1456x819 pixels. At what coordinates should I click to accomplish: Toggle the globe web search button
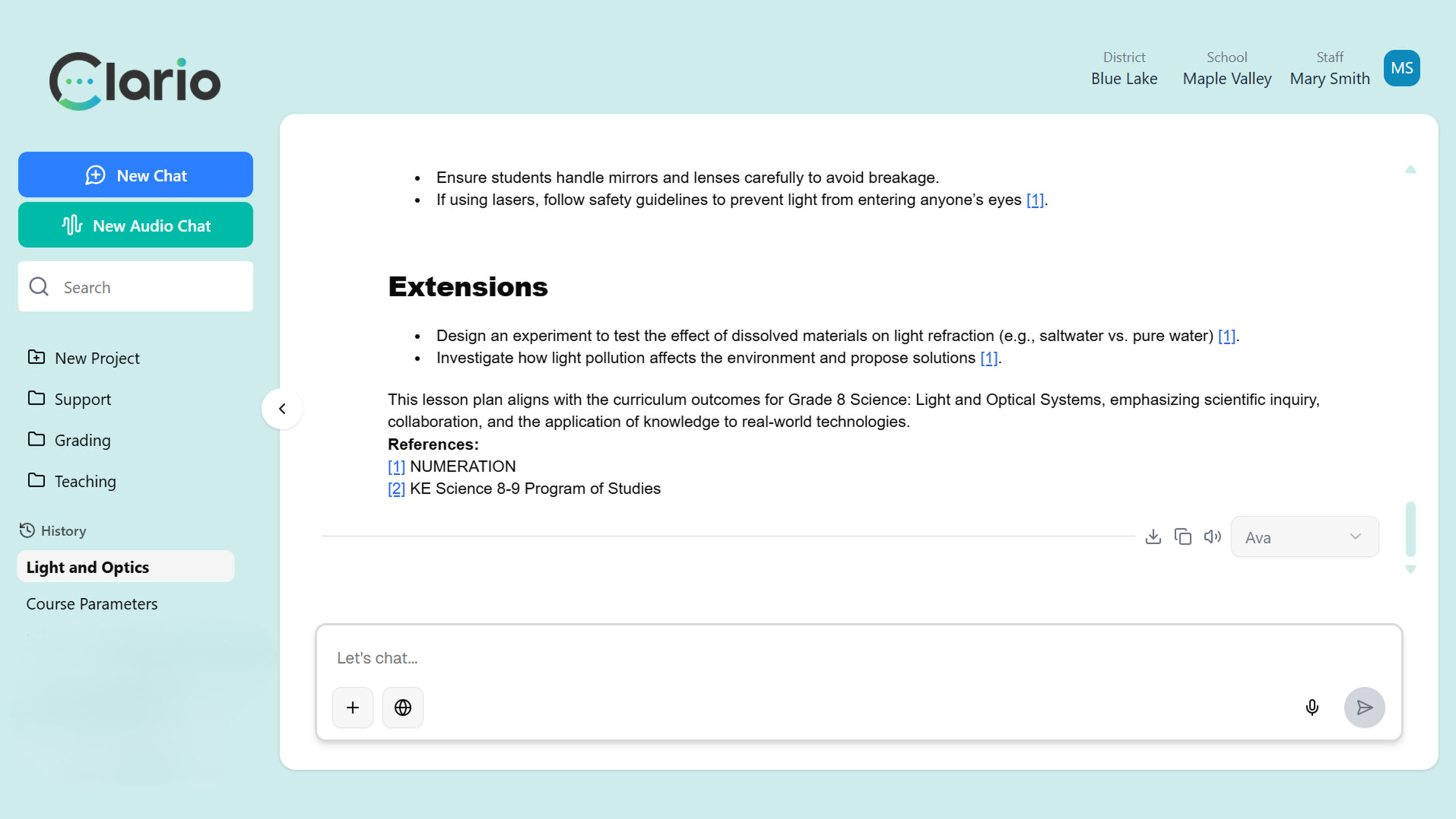click(x=403, y=707)
